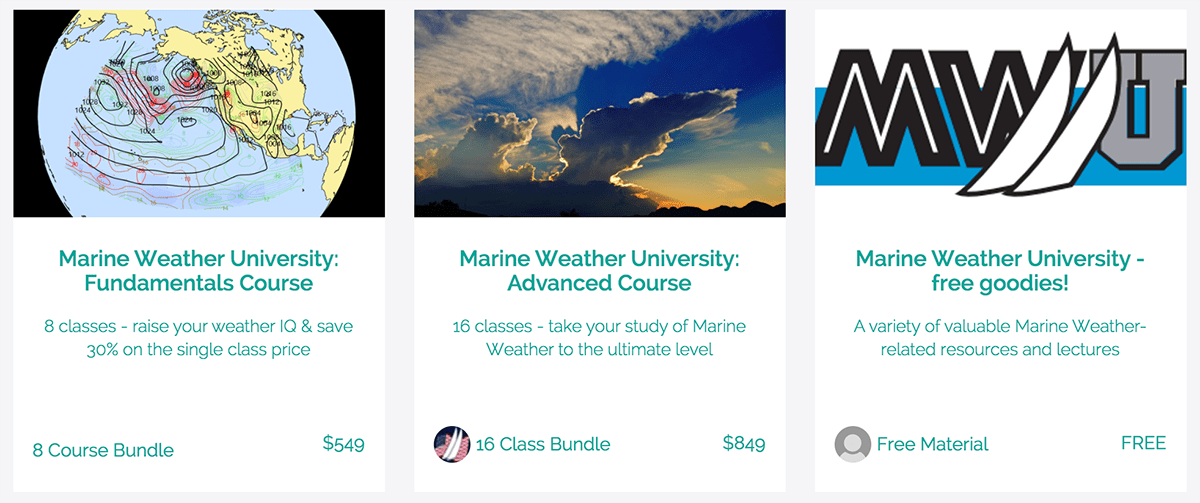Click the '8 classes - raise your weather IQ' description

coord(199,338)
